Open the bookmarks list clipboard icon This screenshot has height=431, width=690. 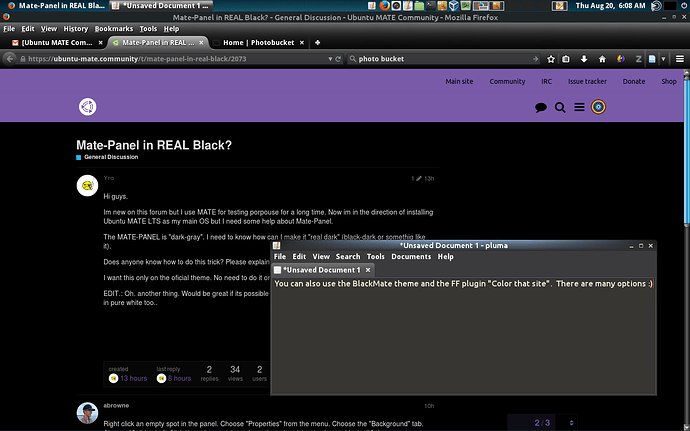[x=566, y=59]
